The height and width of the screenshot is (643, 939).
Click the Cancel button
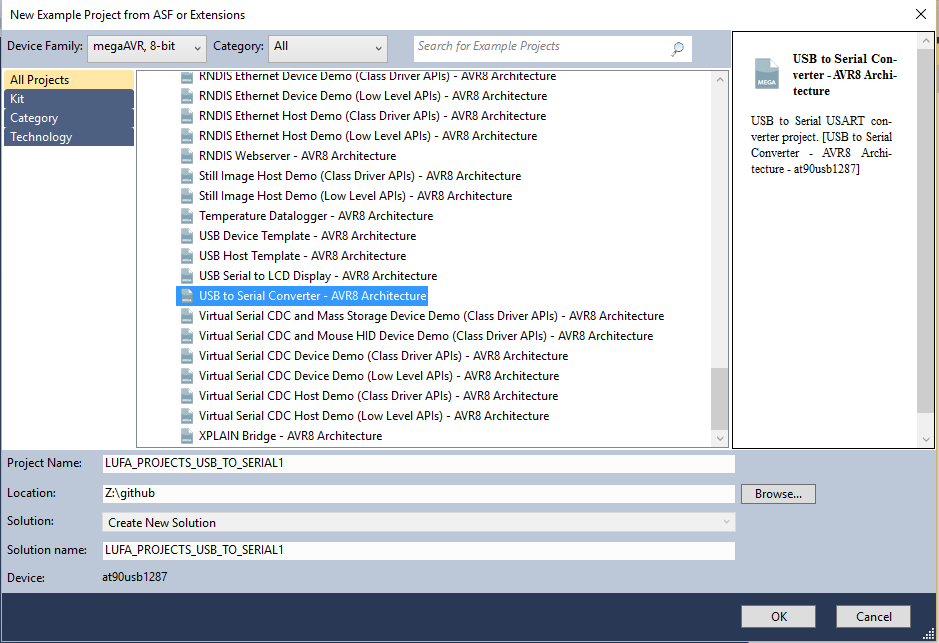pyautogui.click(x=873, y=617)
